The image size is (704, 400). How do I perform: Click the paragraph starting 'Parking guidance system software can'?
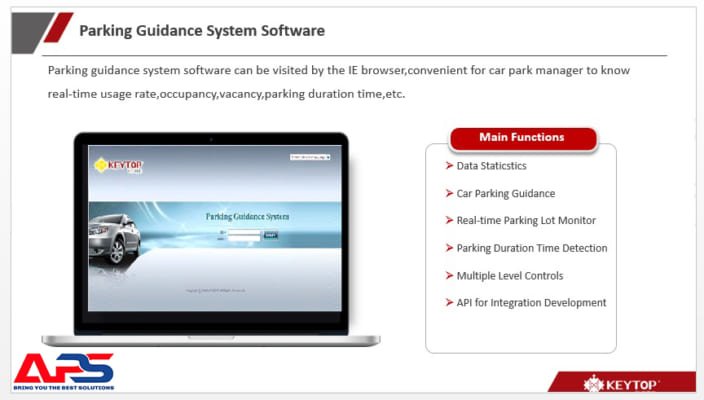pos(339,82)
